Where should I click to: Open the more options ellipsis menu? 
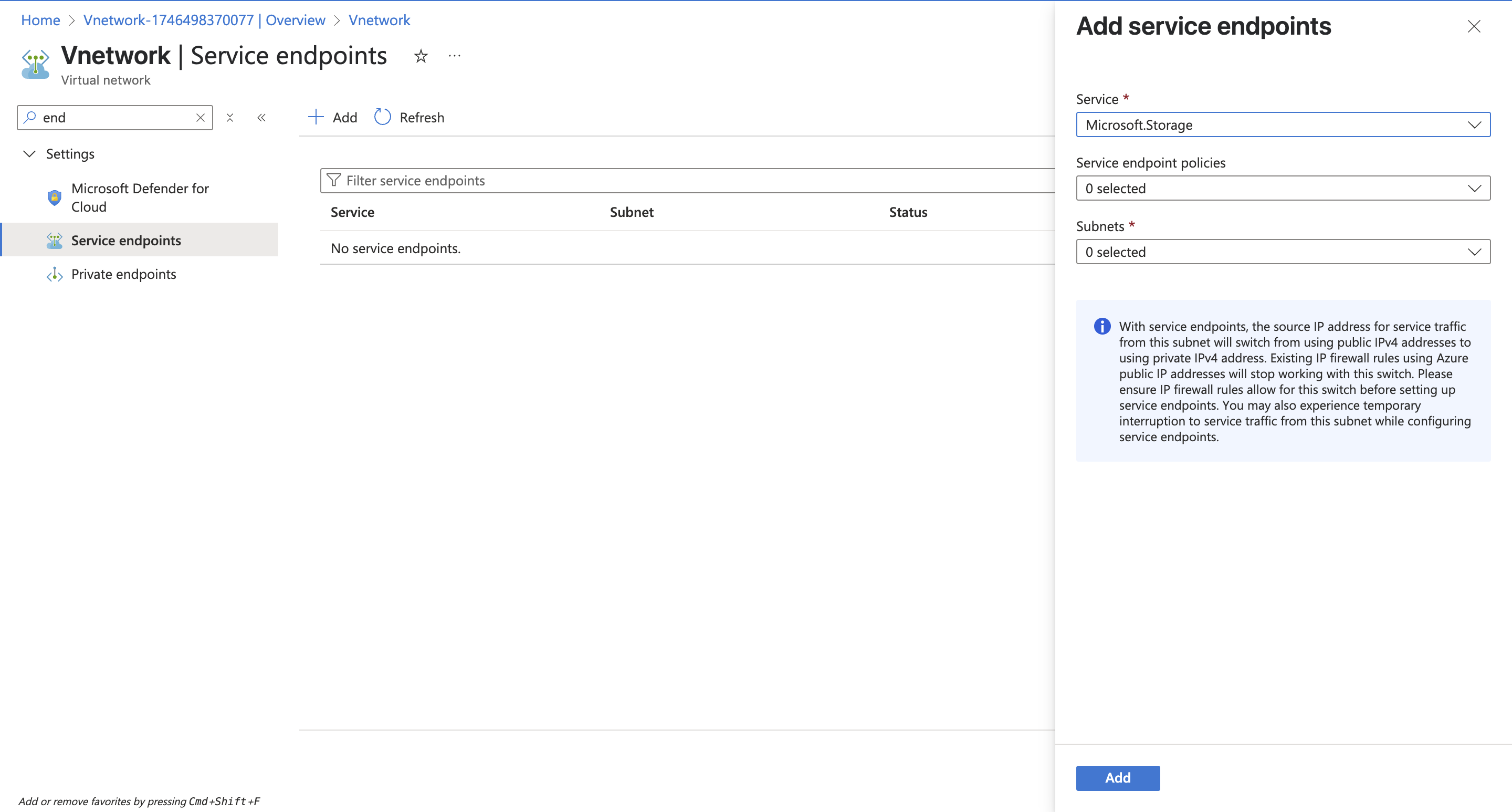(454, 56)
